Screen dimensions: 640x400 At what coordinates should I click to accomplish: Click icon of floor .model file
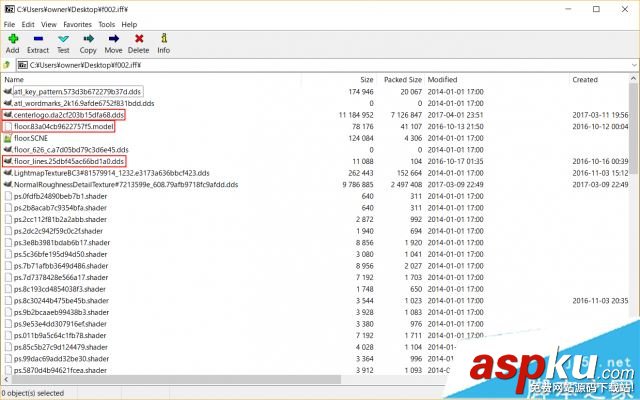pyautogui.click(x=8, y=127)
